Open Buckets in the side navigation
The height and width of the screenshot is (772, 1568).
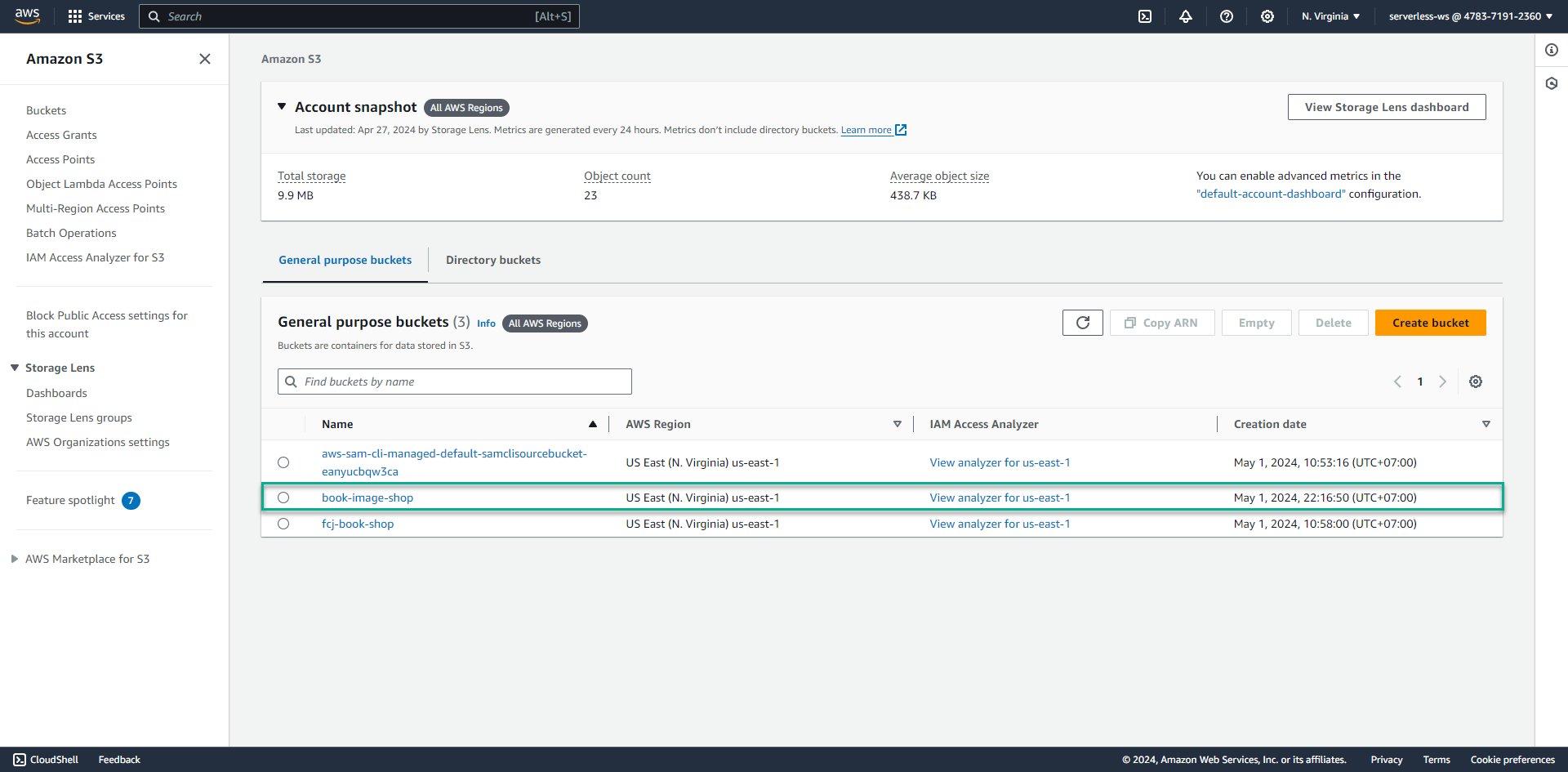(x=47, y=110)
